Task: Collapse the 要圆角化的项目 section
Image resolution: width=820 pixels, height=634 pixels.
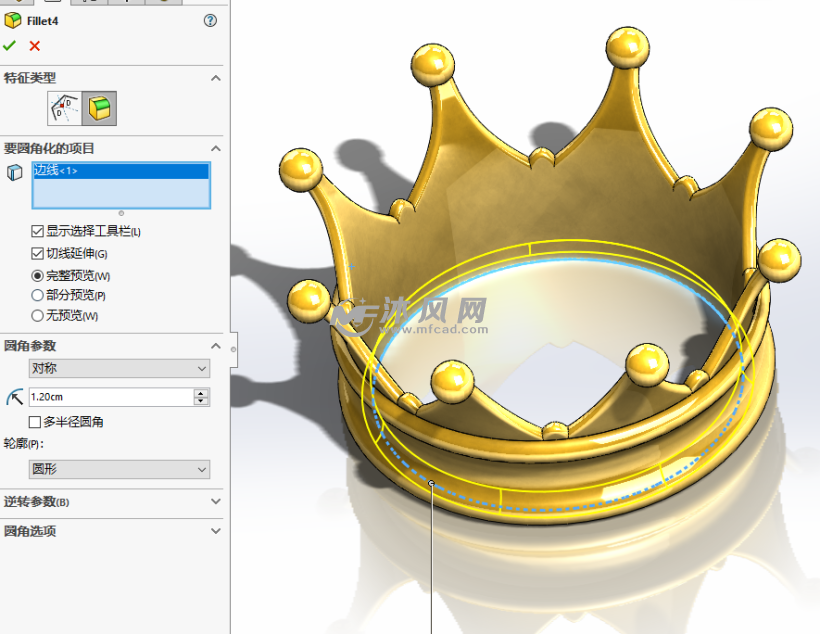Action: click(x=215, y=149)
